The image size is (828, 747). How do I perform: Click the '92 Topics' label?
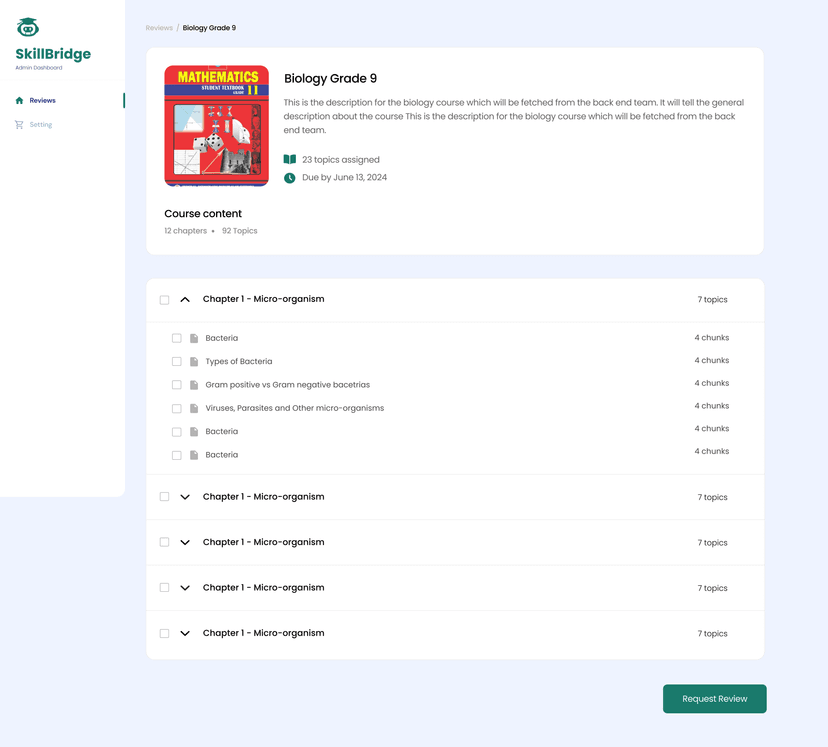(239, 231)
